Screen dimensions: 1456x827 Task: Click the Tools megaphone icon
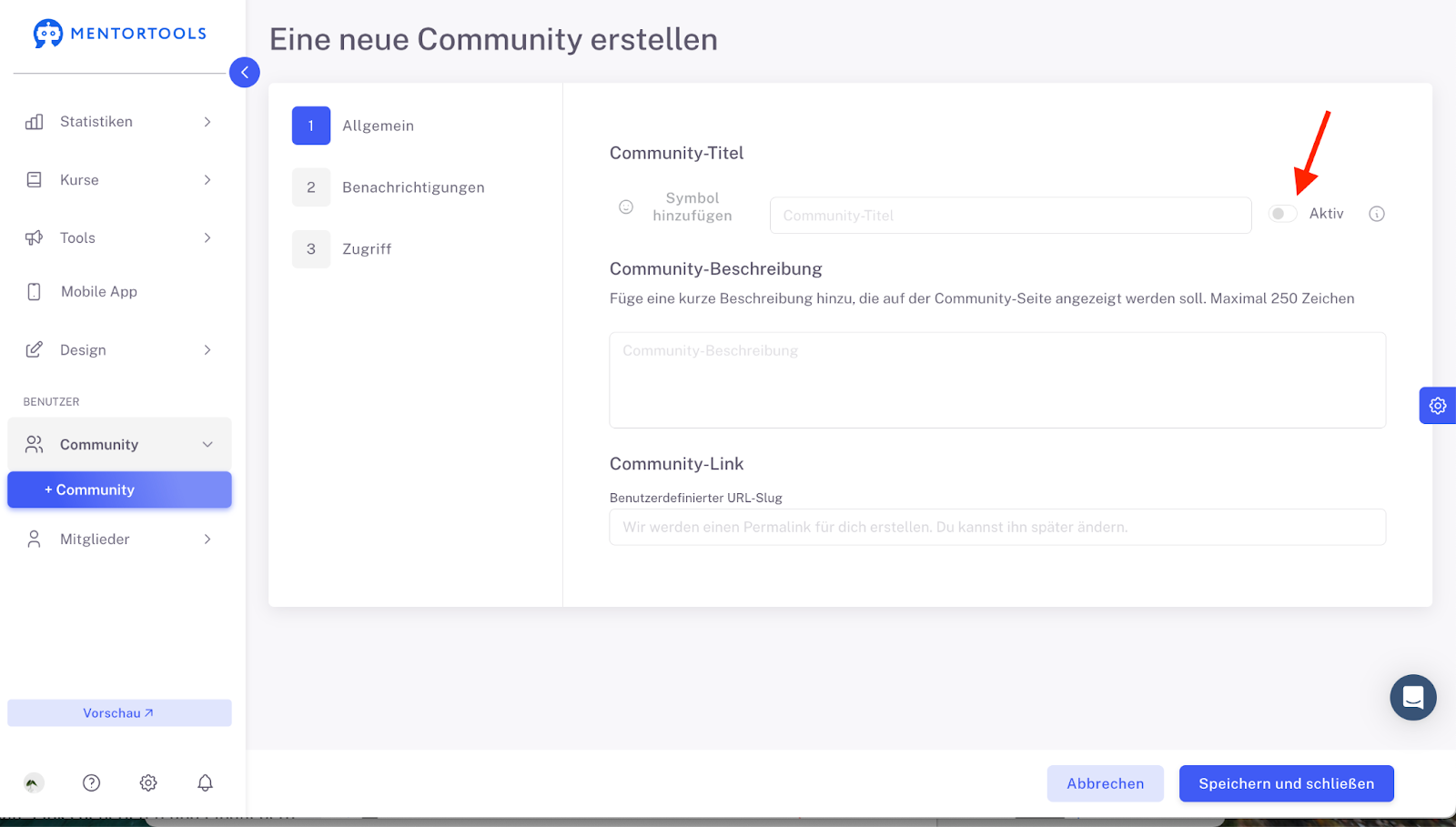(35, 237)
